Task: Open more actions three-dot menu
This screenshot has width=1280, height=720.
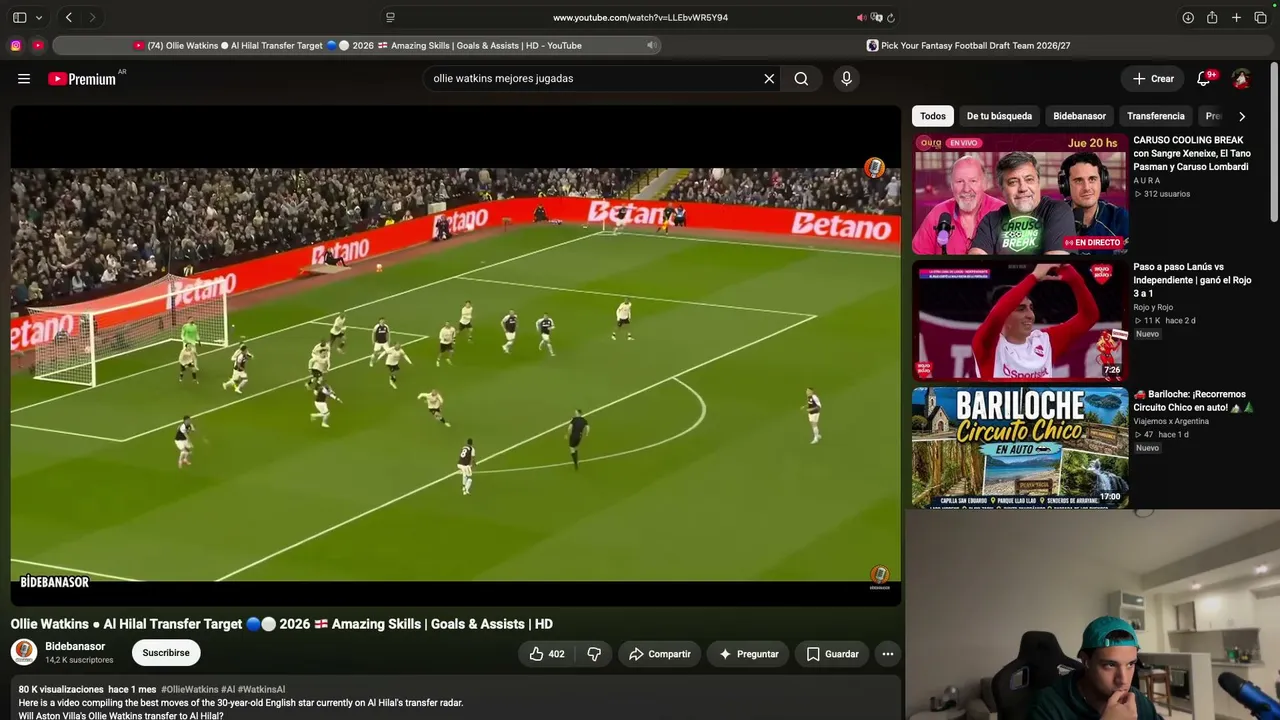Action: pyautogui.click(x=887, y=654)
